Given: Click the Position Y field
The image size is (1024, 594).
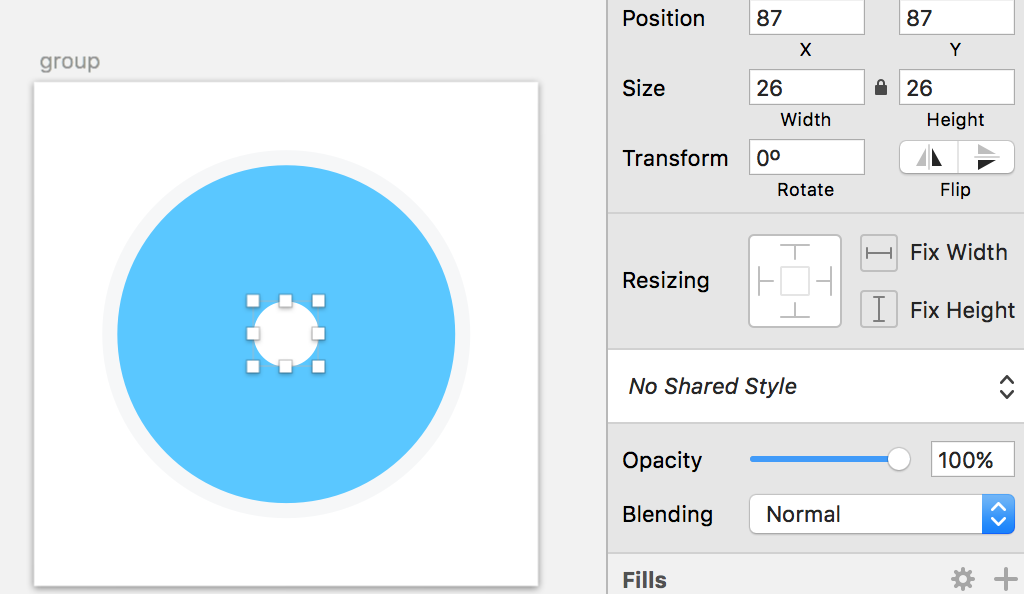Looking at the screenshot, I should [x=955, y=18].
